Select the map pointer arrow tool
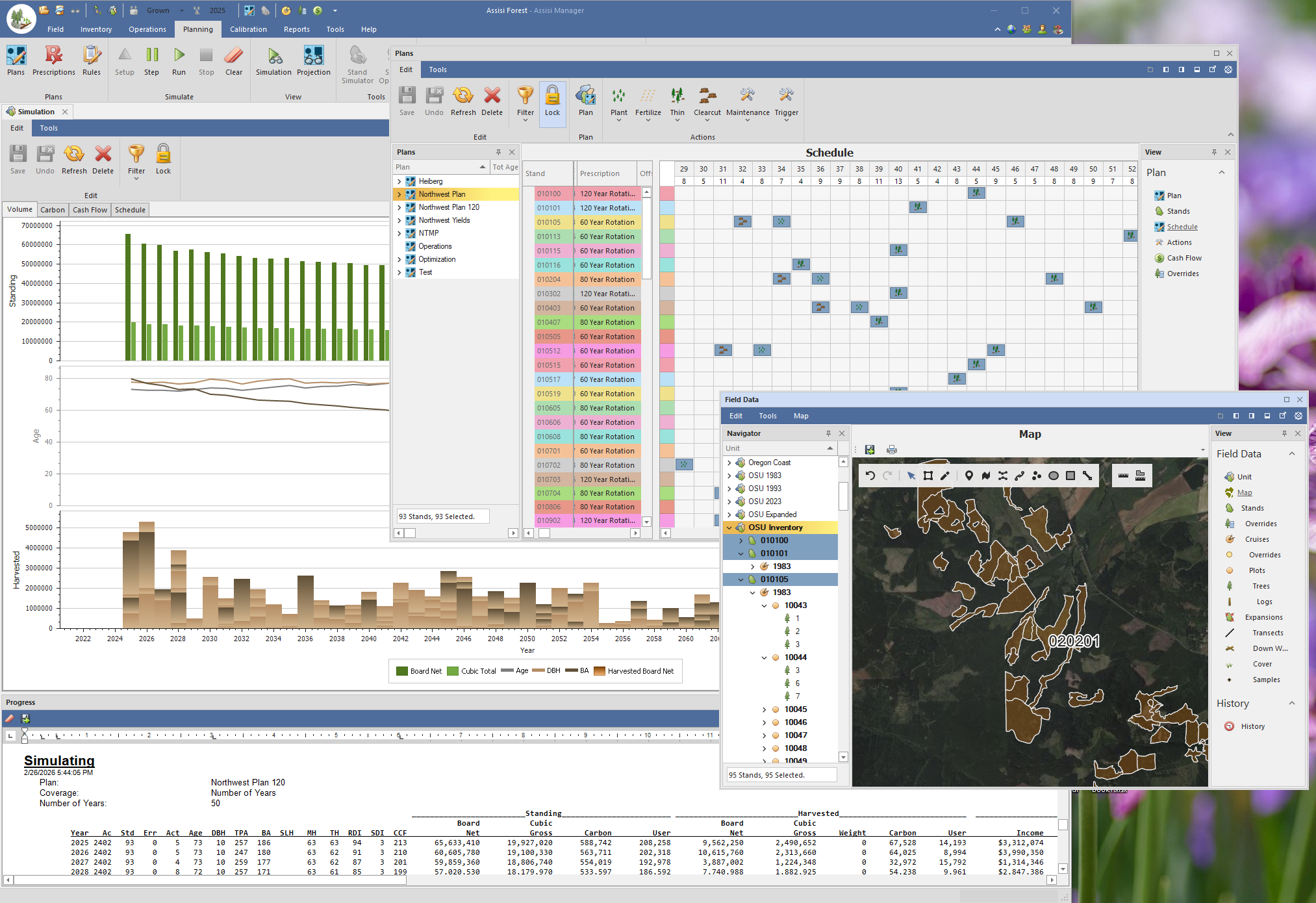Viewport: 1316px width, 903px height. click(911, 476)
